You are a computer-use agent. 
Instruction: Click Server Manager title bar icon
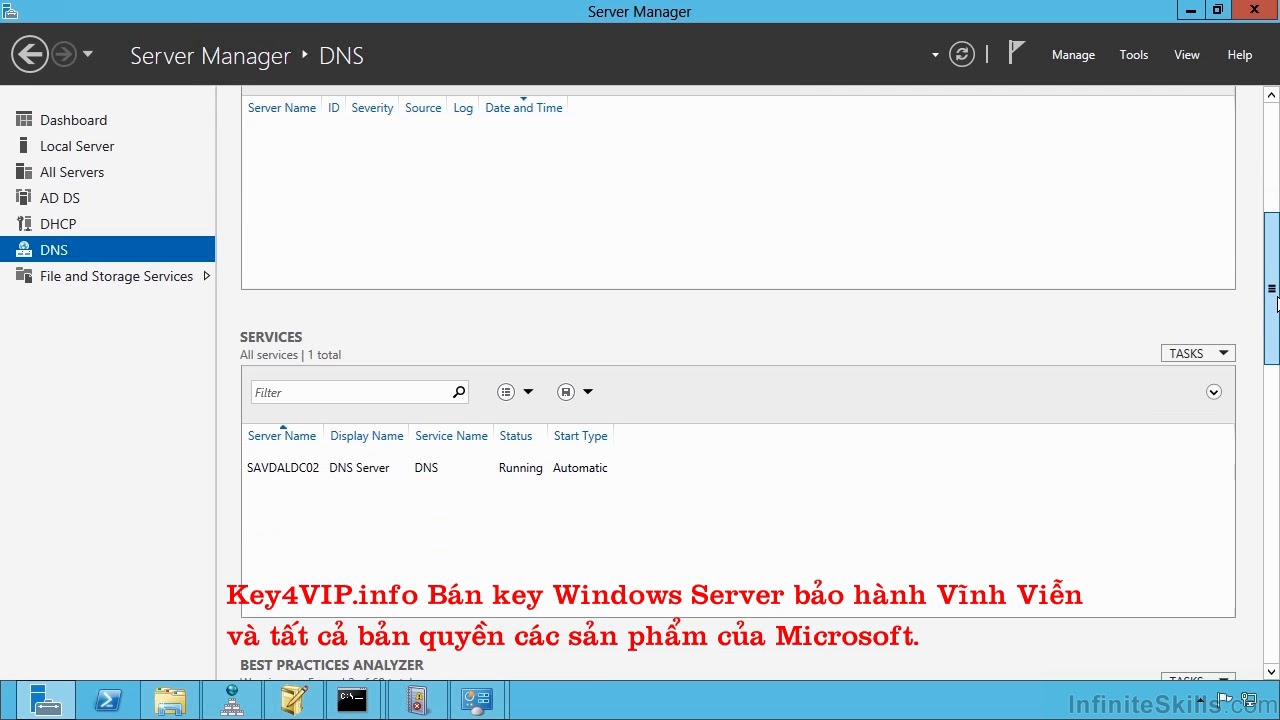pos(10,11)
